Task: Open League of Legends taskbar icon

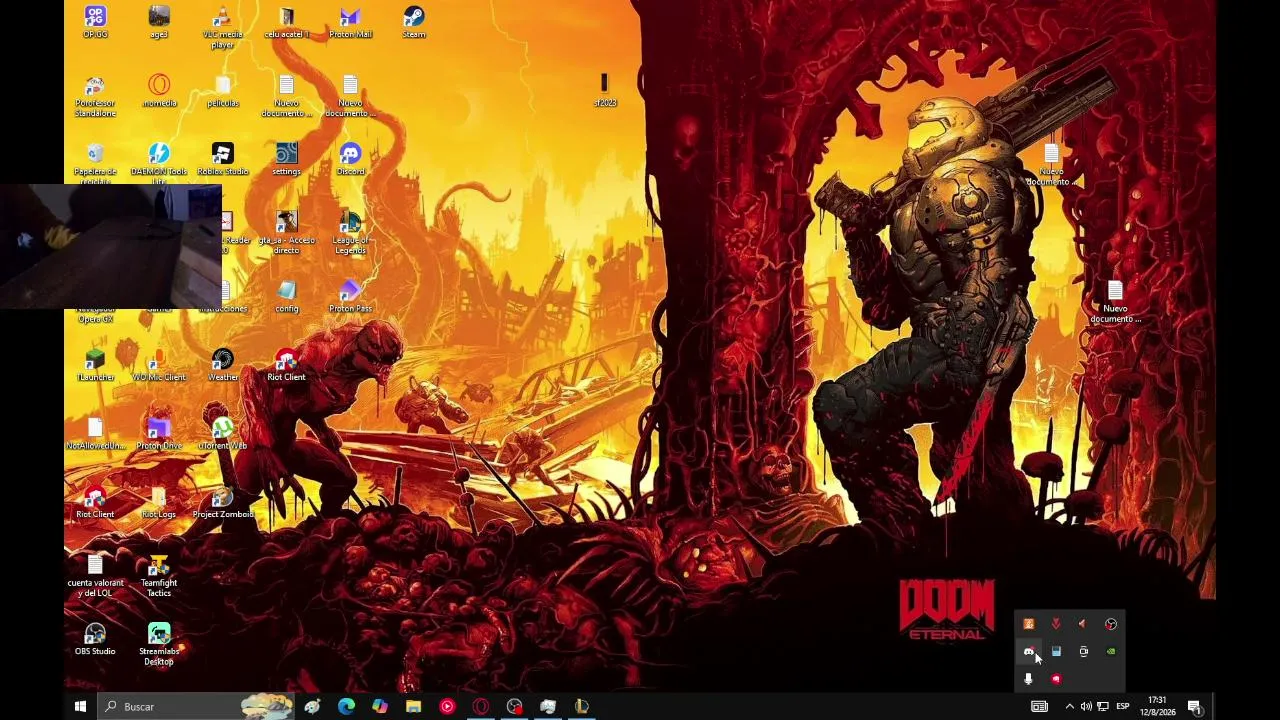Action: tap(581, 706)
